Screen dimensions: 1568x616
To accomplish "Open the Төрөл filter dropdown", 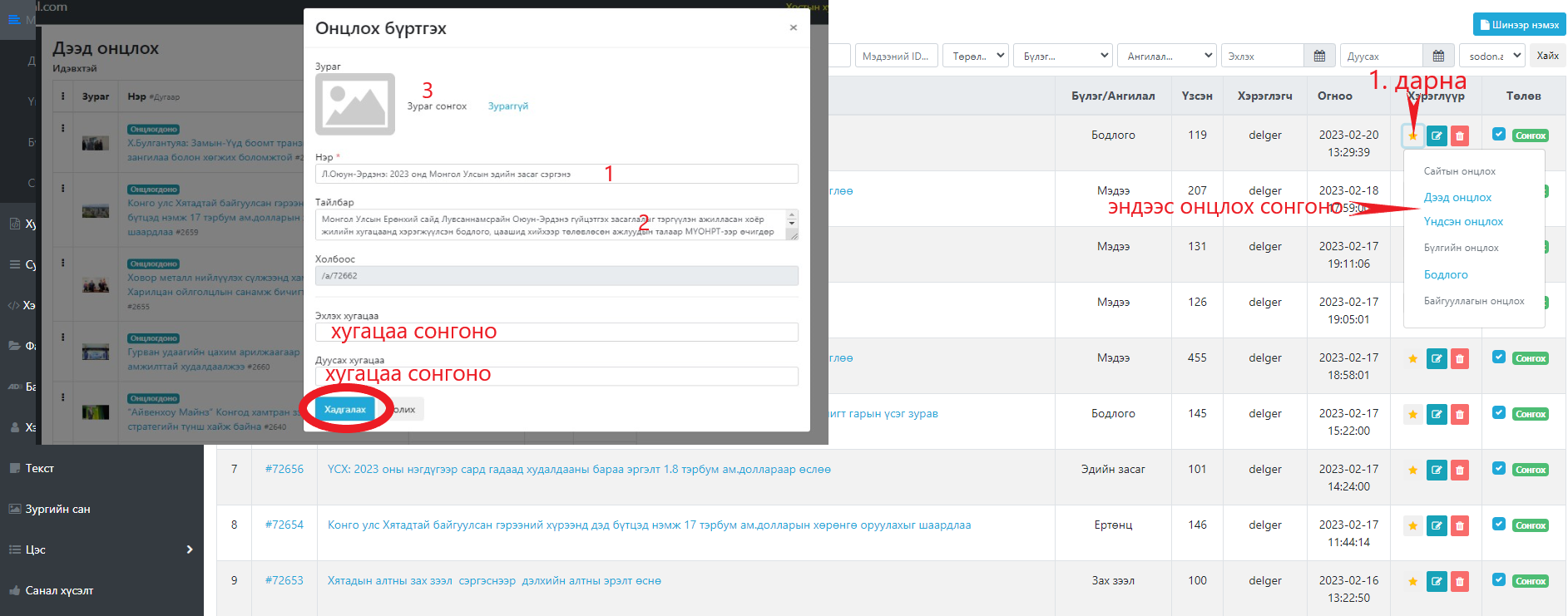I will click(975, 56).
